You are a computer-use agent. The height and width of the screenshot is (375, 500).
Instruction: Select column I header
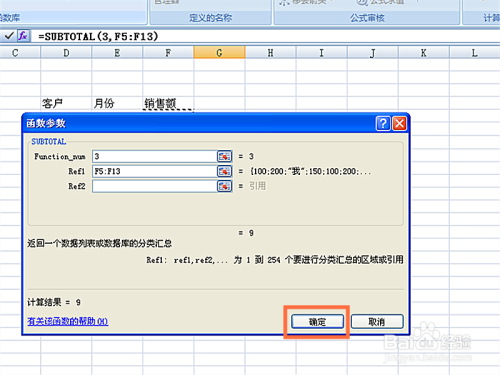tap(321, 53)
